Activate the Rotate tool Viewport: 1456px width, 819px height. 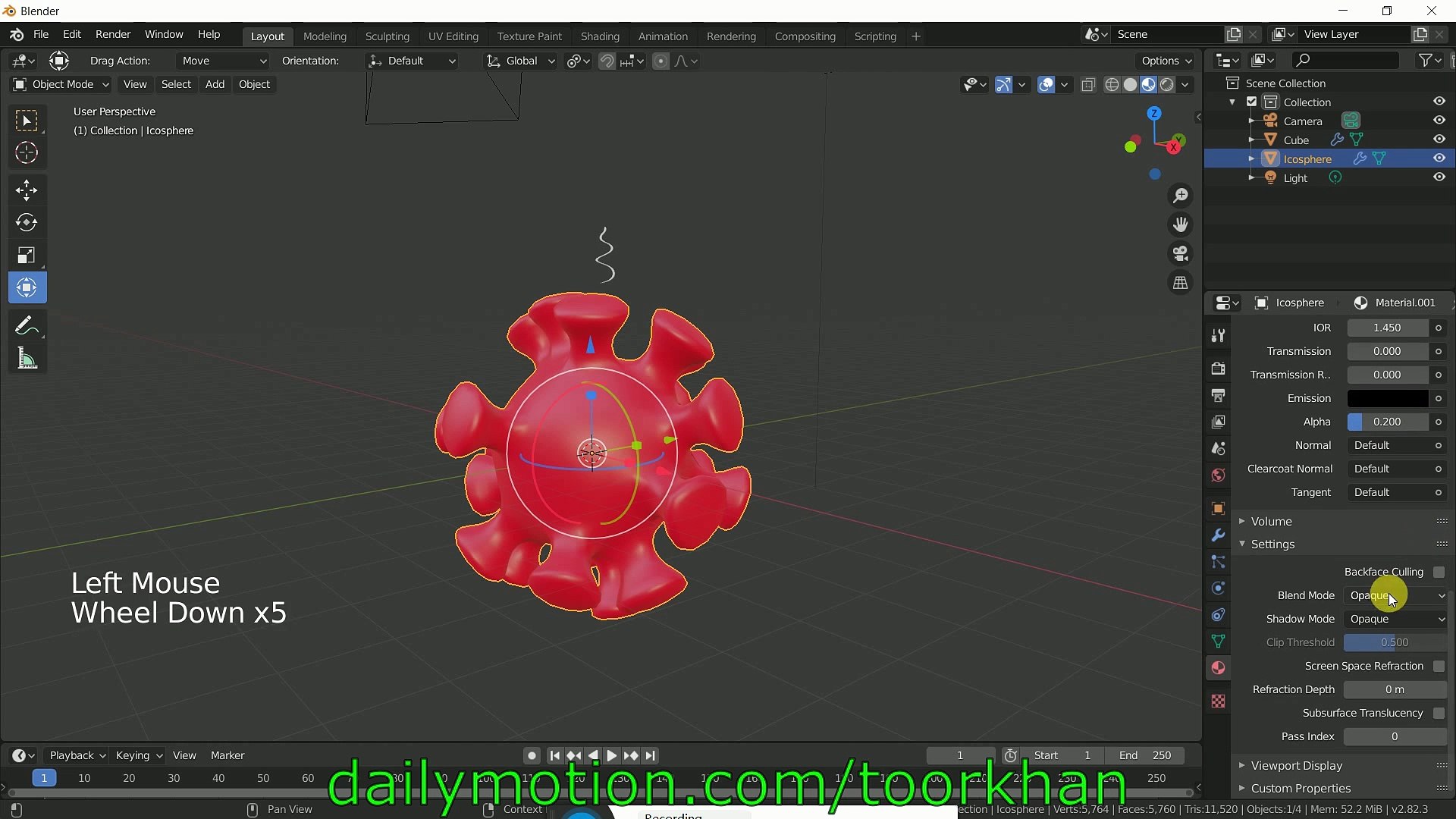tap(27, 223)
